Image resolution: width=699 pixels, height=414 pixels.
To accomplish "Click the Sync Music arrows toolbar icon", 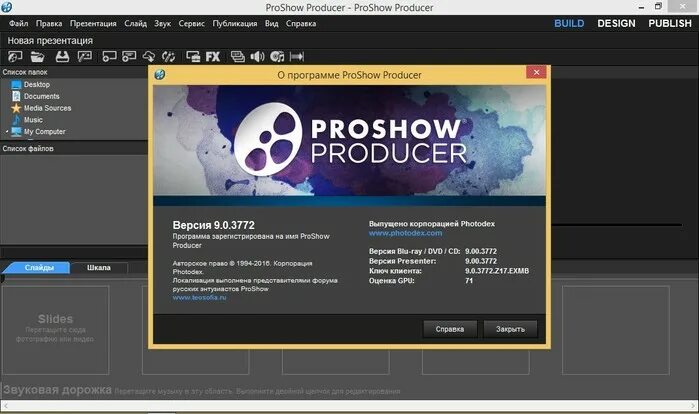I will (x=296, y=57).
